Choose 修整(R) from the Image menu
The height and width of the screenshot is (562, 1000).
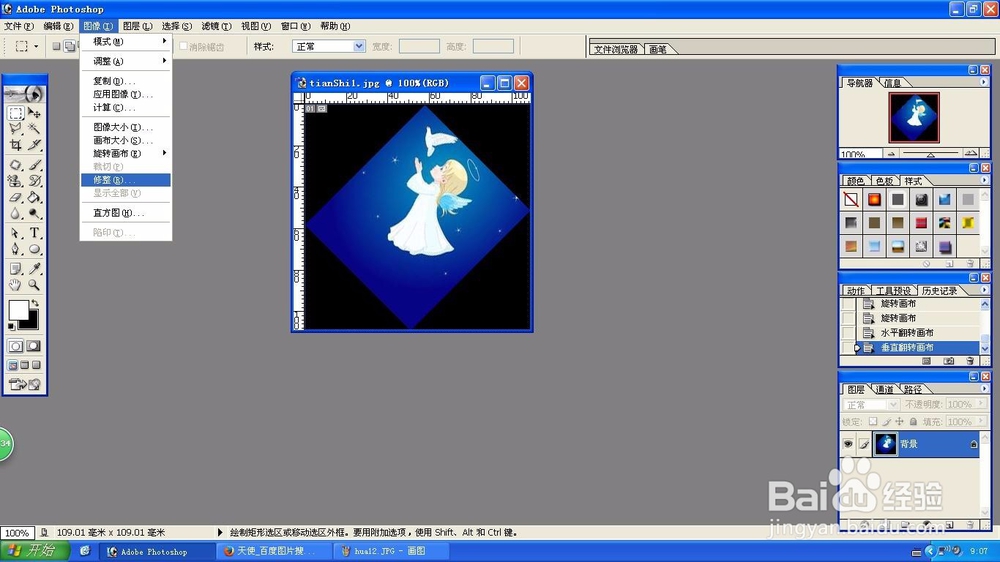point(126,180)
